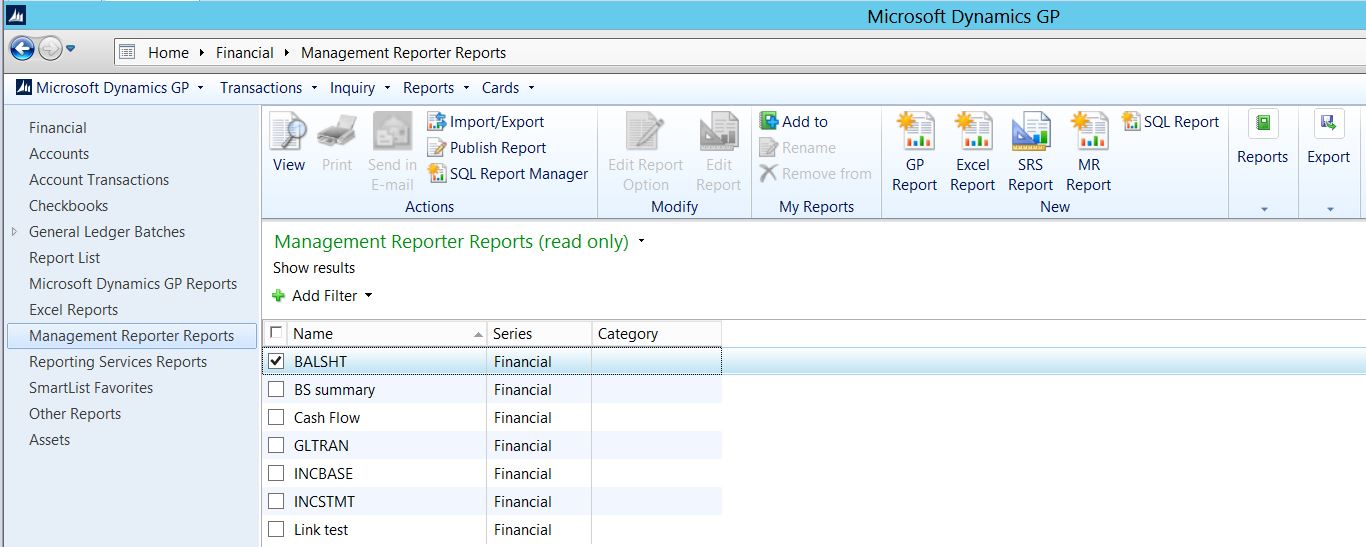Open the list title dropdown arrow

(642, 241)
